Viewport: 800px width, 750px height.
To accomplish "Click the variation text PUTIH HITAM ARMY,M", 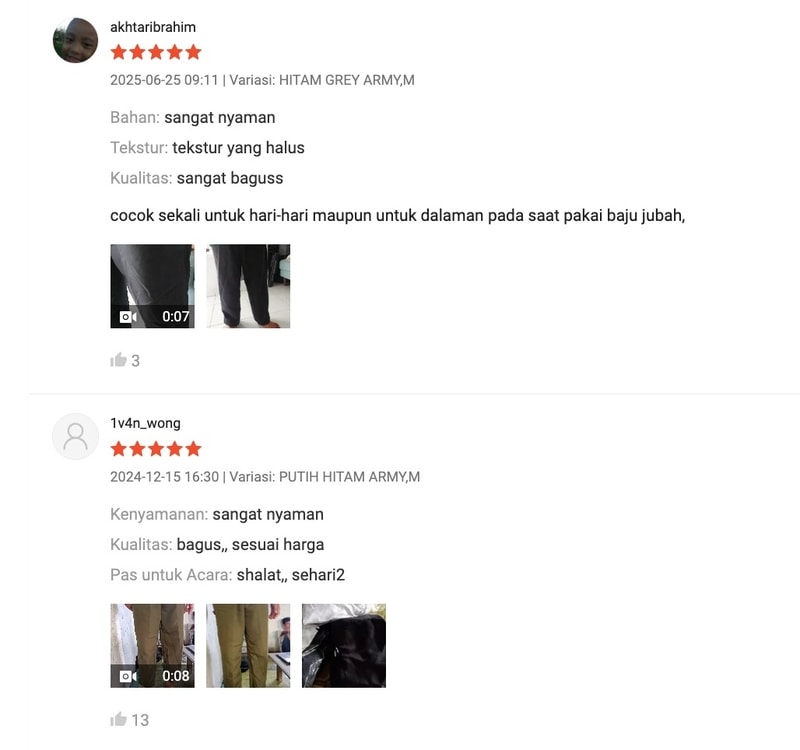I will tap(349, 477).
